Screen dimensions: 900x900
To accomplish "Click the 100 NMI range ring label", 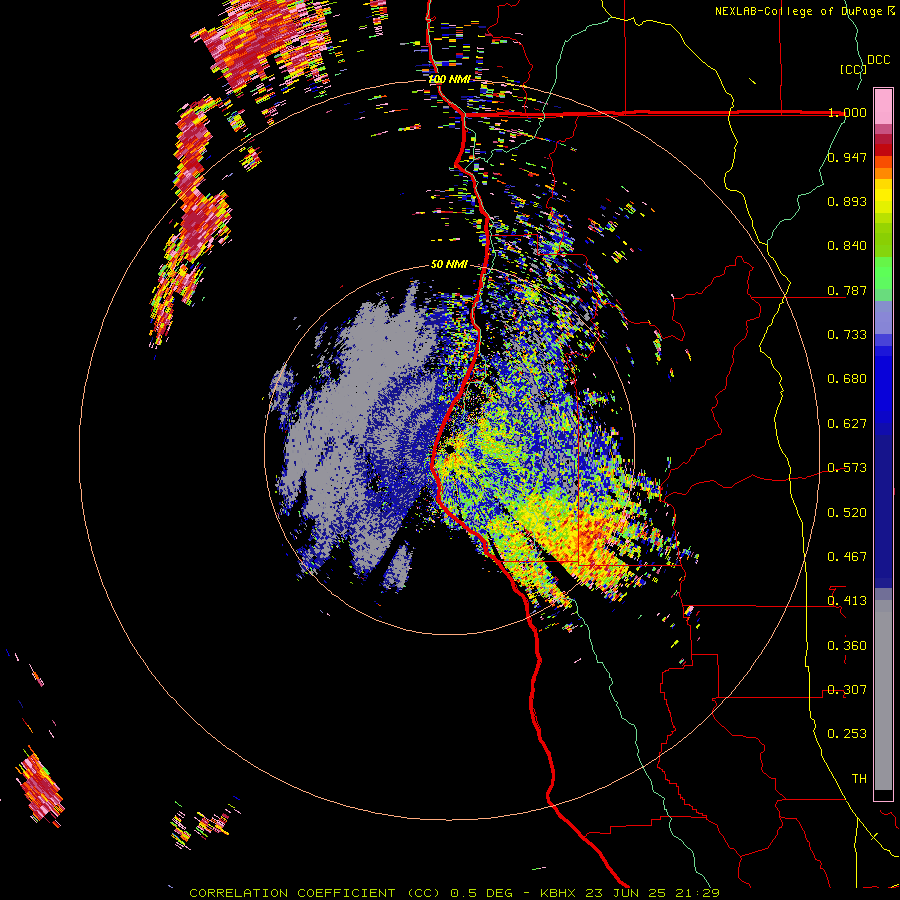I will (x=449, y=79).
